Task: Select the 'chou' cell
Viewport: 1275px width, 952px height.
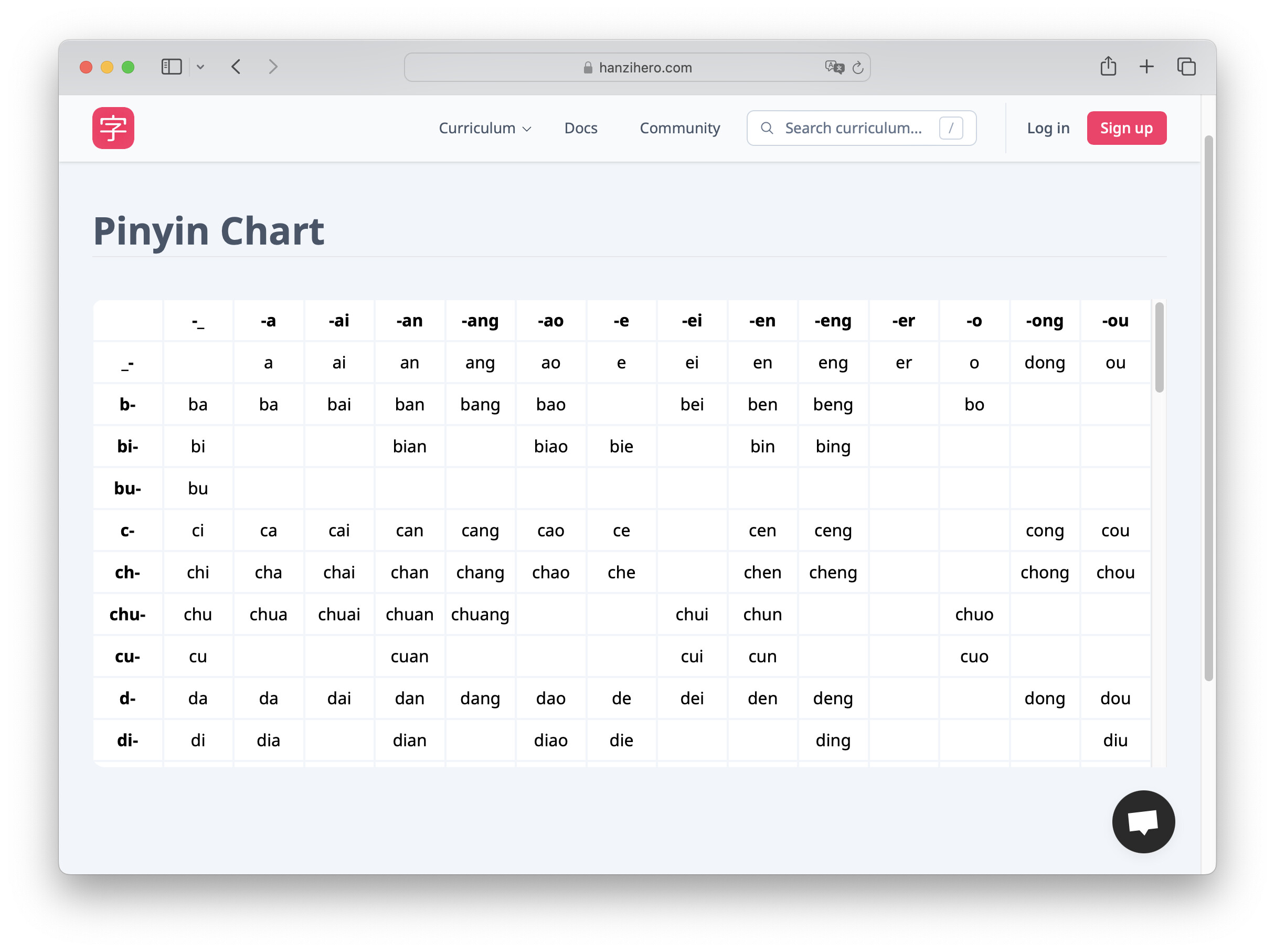Action: point(1115,572)
